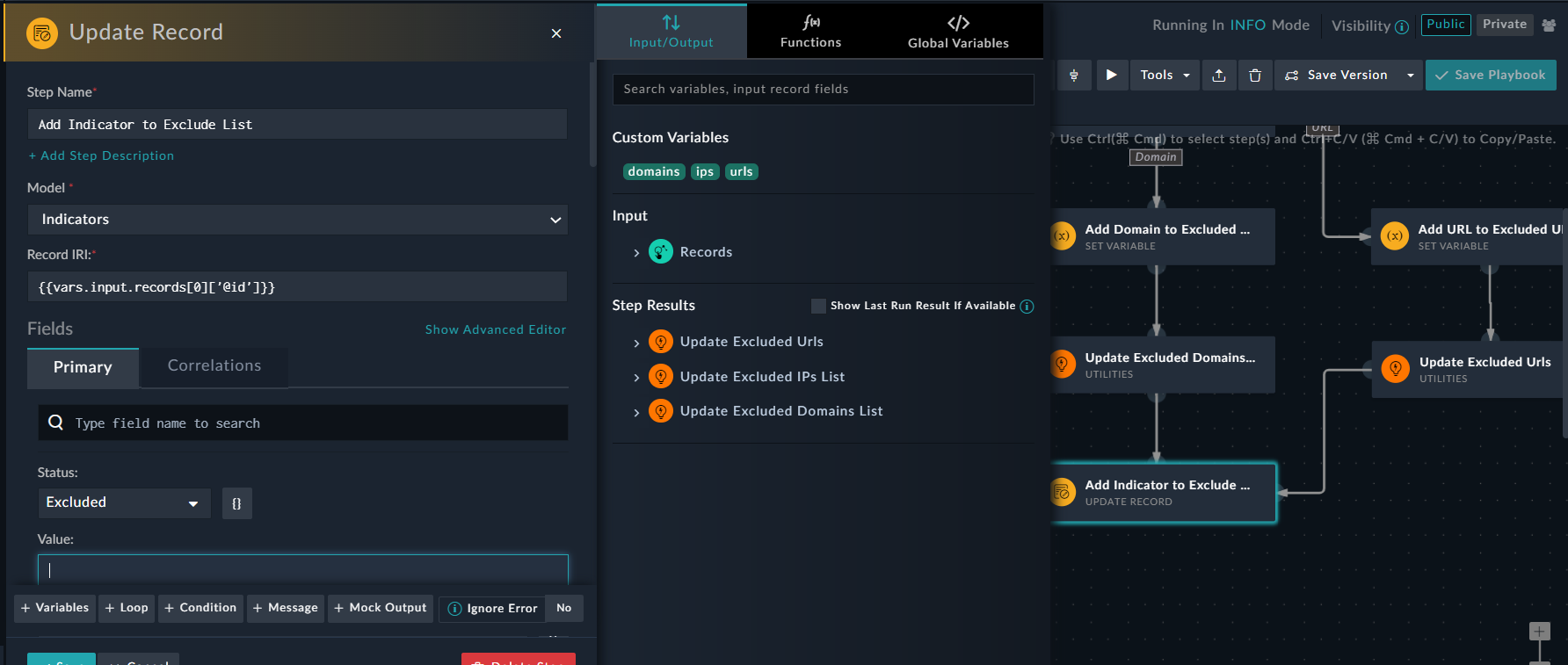Open the Global Variables tab
Screen dimensions: 1568x665
pos(958,32)
